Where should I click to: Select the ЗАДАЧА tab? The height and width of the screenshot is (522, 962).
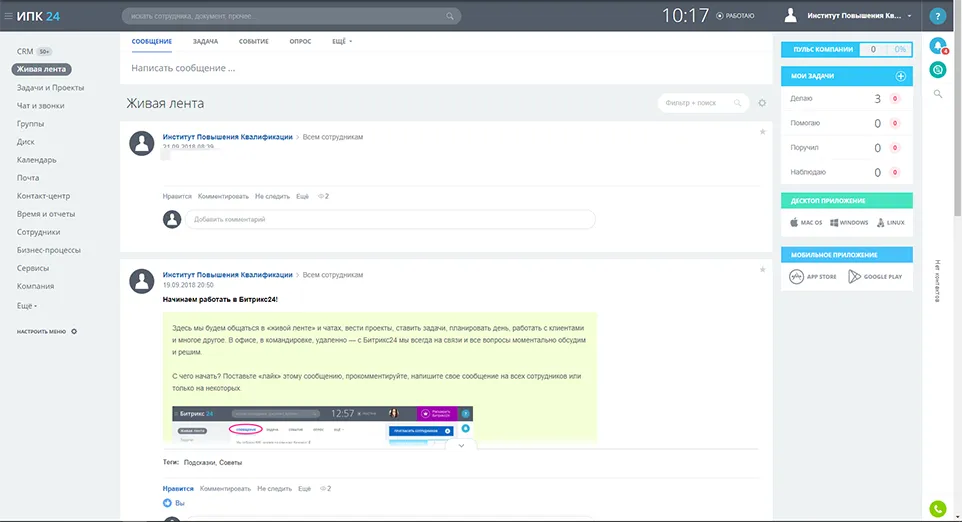(x=206, y=41)
